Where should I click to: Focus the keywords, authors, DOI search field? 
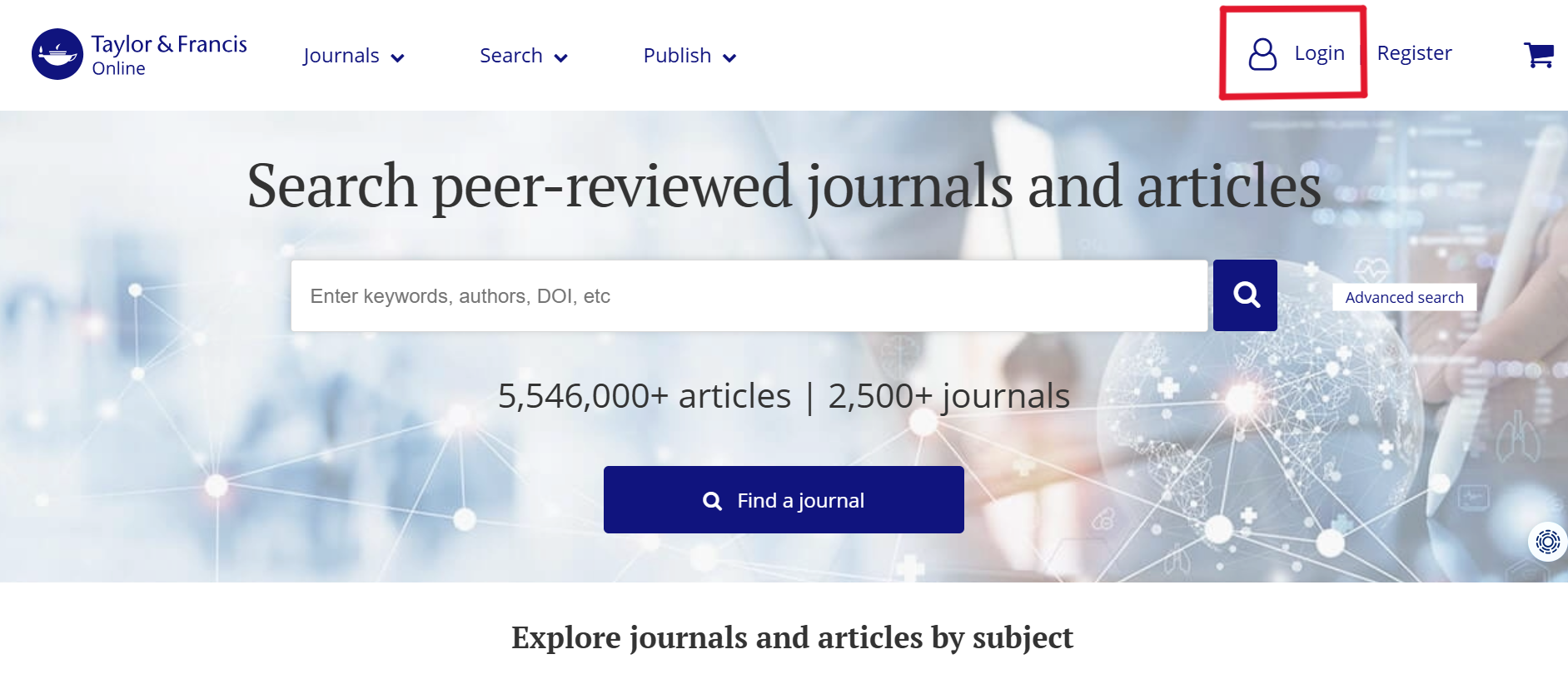pyautogui.click(x=748, y=296)
